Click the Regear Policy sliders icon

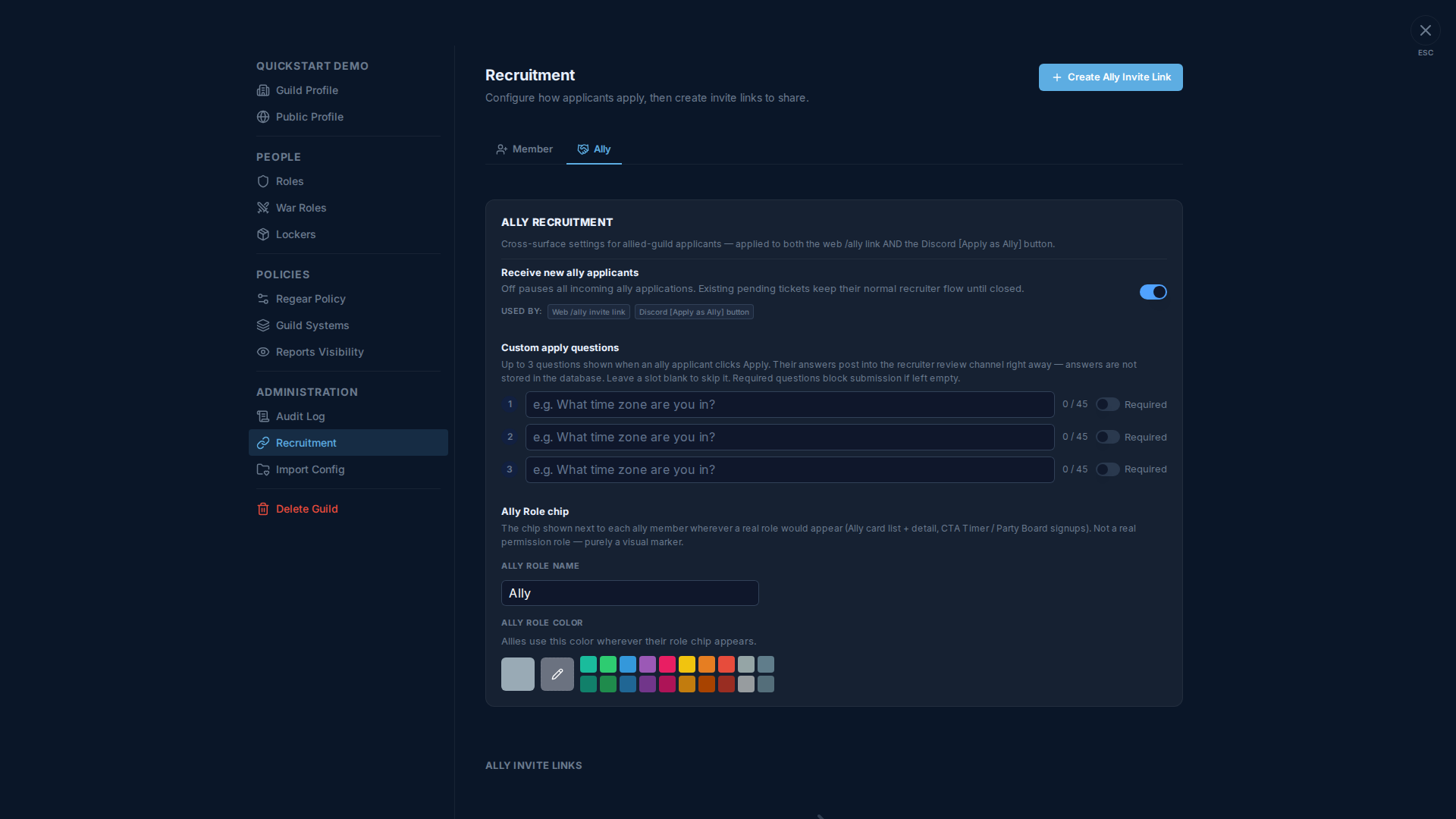tap(263, 299)
